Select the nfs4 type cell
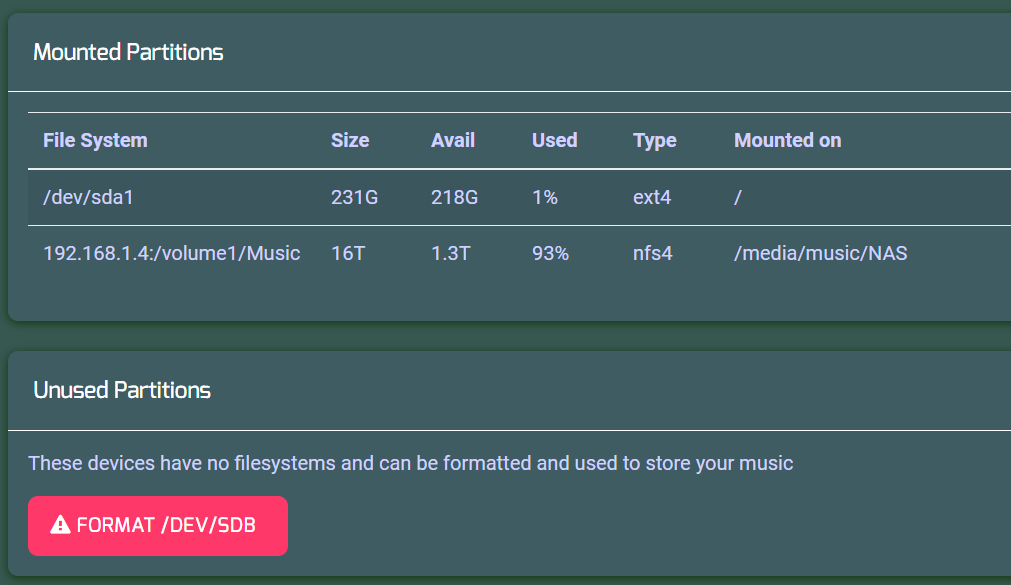The image size is (1011, 585). coord(653,253)
